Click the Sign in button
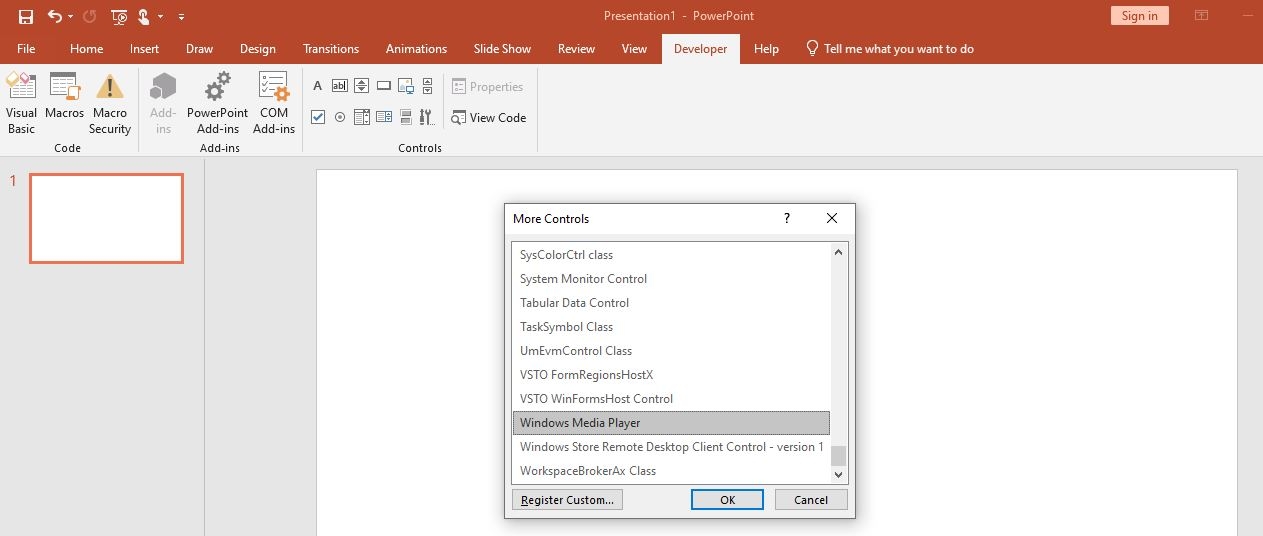The width and height of the screenshot is (1263, 536). [x=1139, y=16]
